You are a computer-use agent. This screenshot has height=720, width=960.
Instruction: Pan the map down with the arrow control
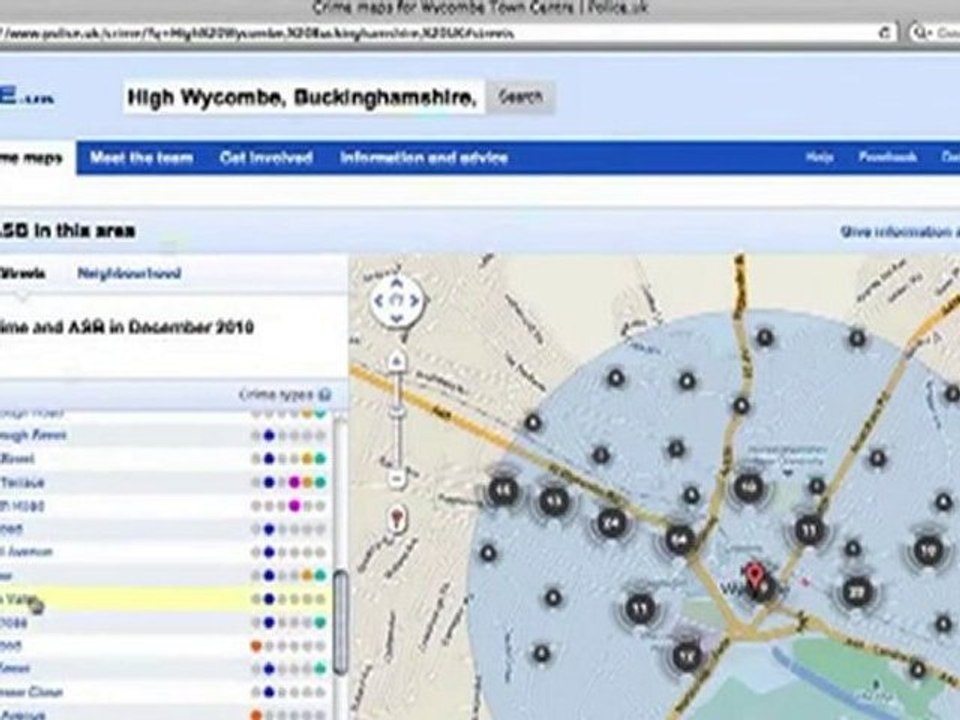pyautogui.click(x=397, y=318)
